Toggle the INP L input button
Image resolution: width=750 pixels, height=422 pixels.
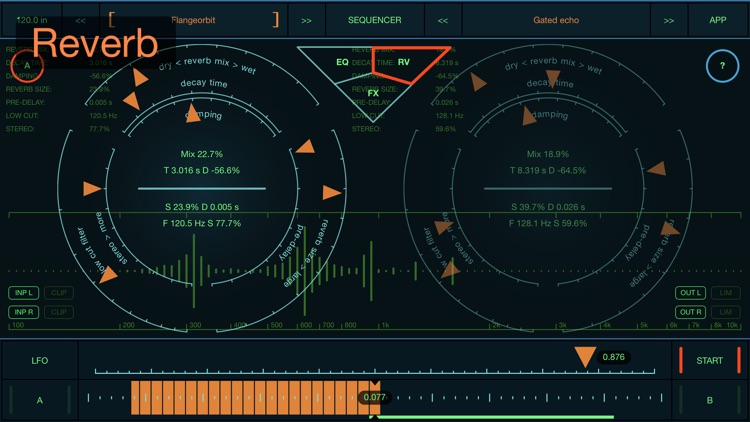pos(23,293)
